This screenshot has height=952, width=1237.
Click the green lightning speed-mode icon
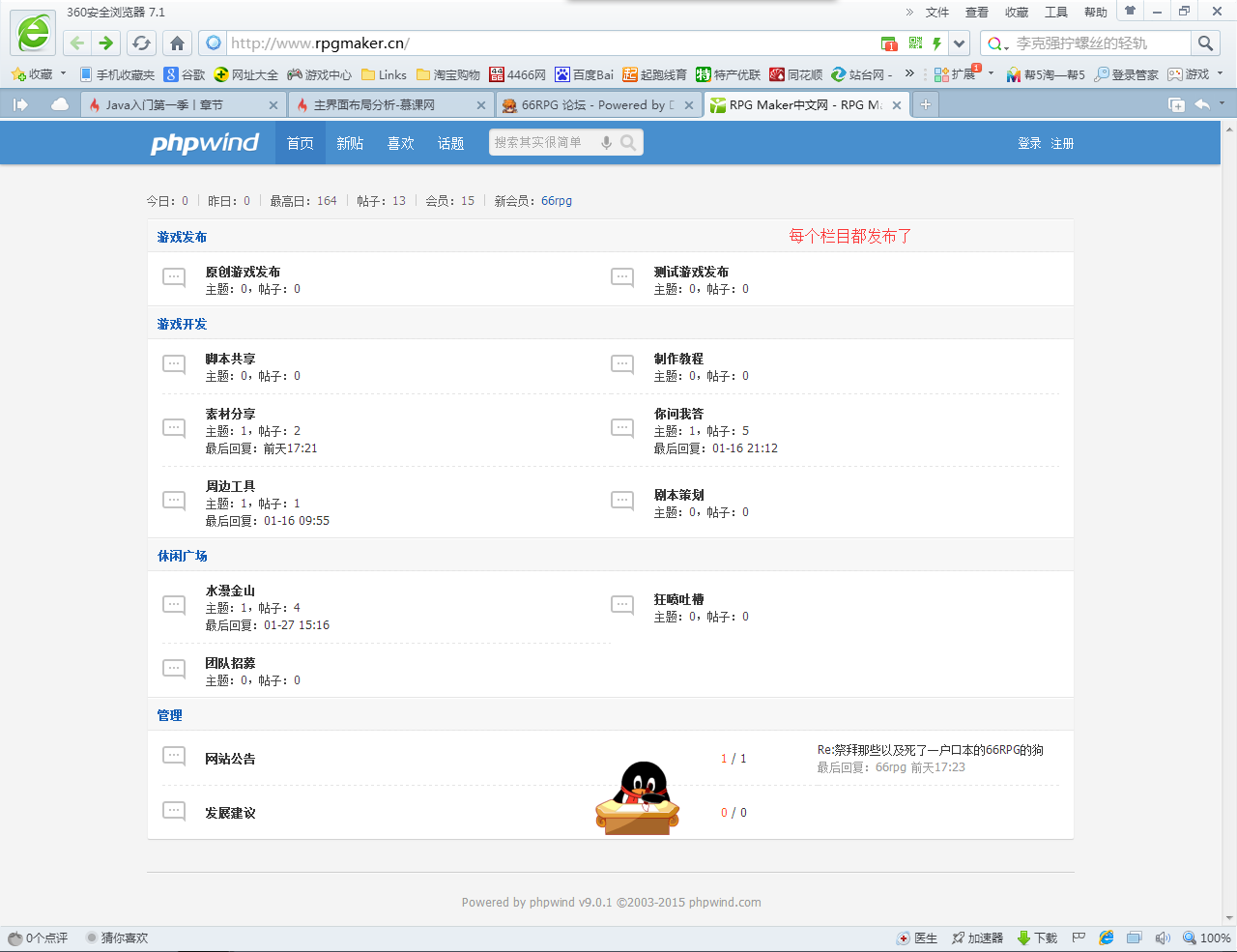click(x=936, y=43)
